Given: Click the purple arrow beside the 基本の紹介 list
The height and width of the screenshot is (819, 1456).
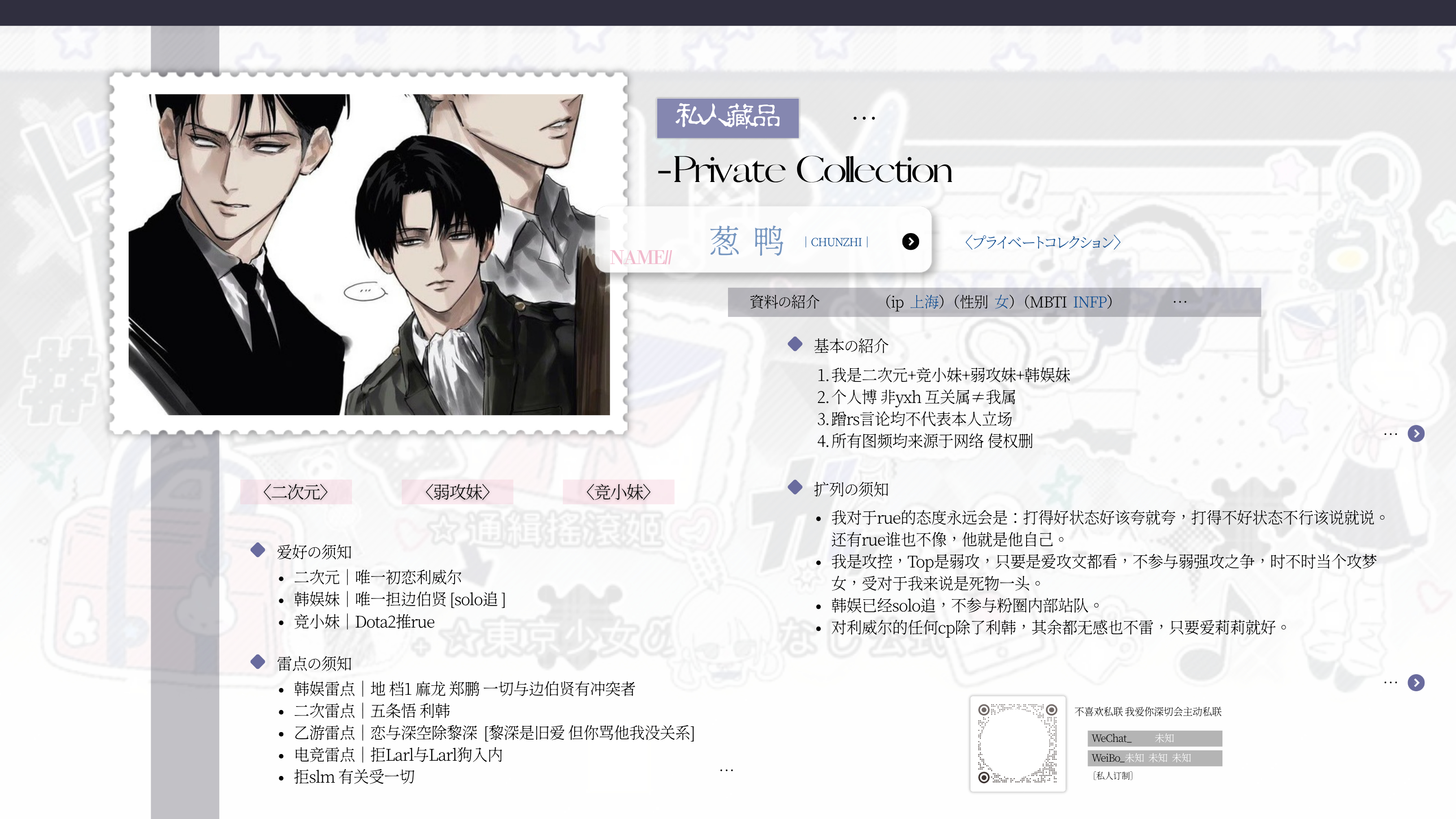Looking at the screenshot, I should [x=1416, y=433].
